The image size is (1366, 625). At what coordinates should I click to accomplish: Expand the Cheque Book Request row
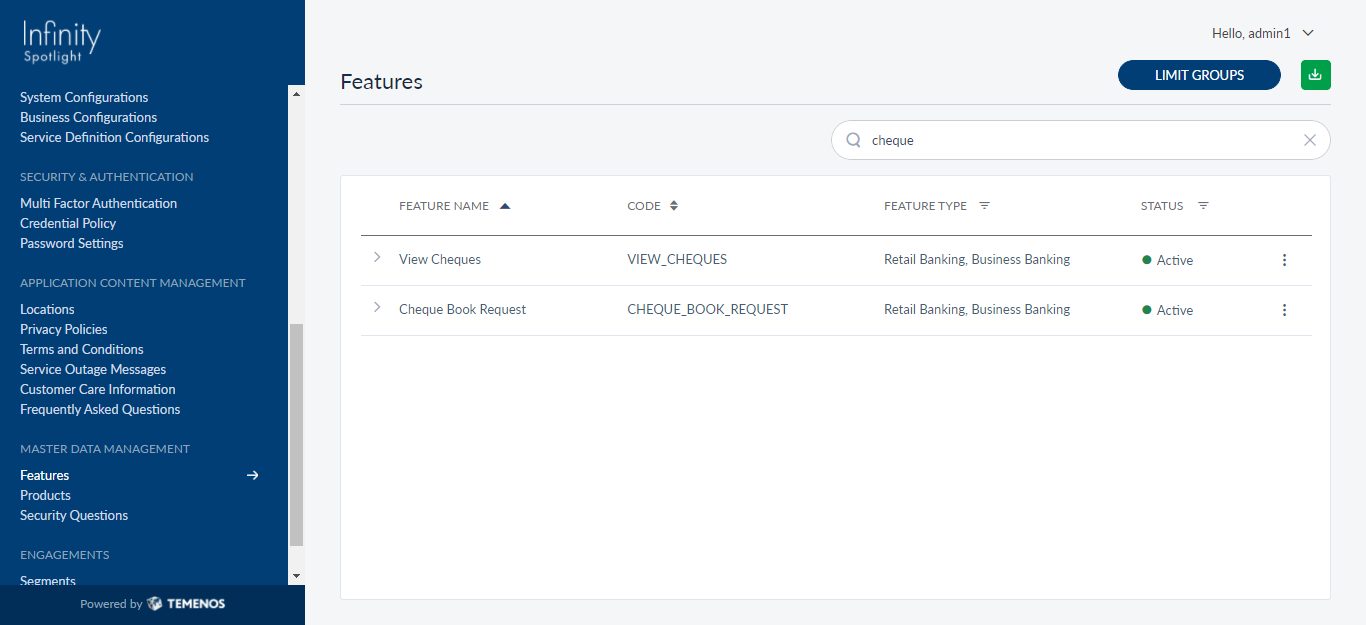[x=377, y=308]
